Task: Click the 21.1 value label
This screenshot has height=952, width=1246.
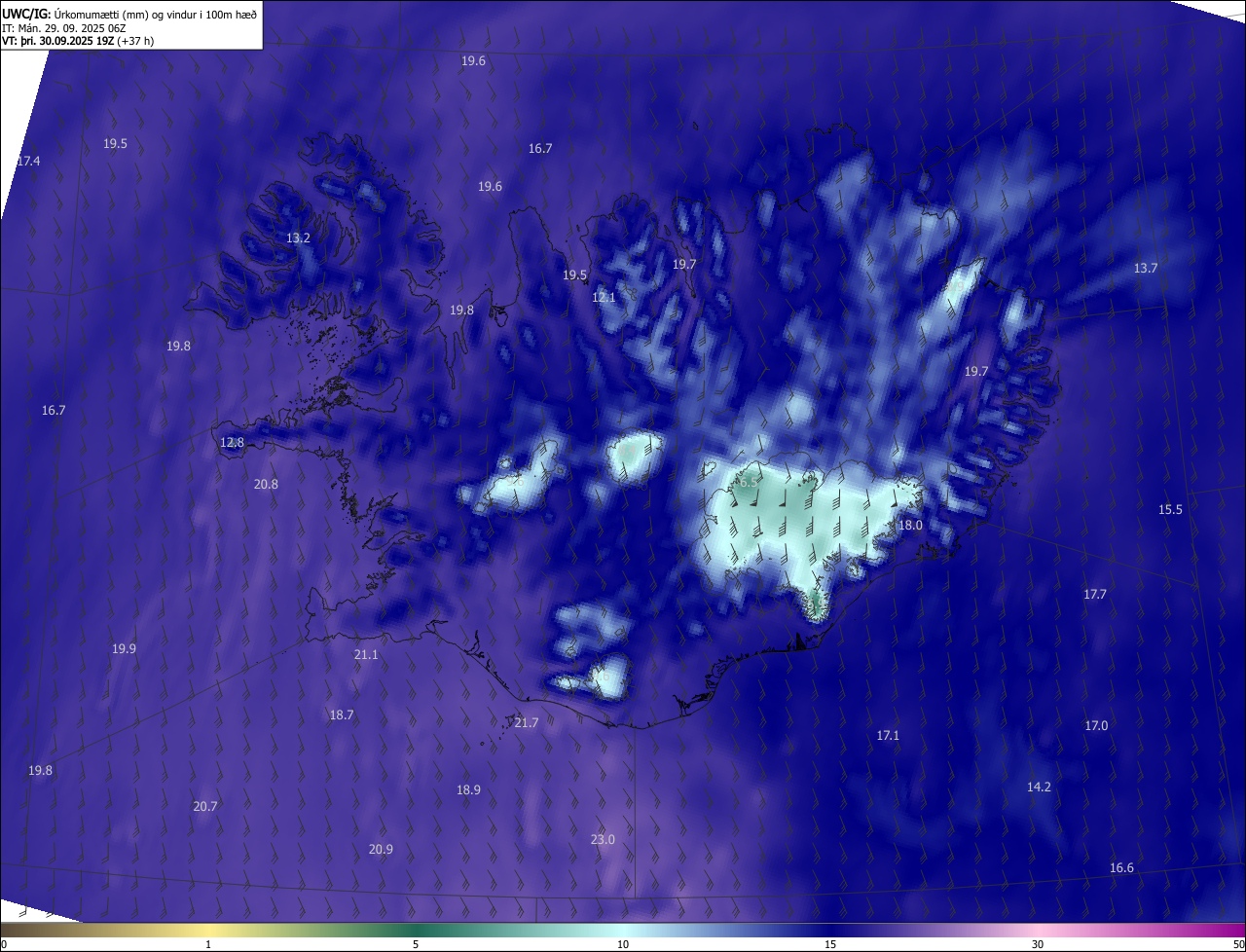Action: pyautogui.click(x=366, y=655)
